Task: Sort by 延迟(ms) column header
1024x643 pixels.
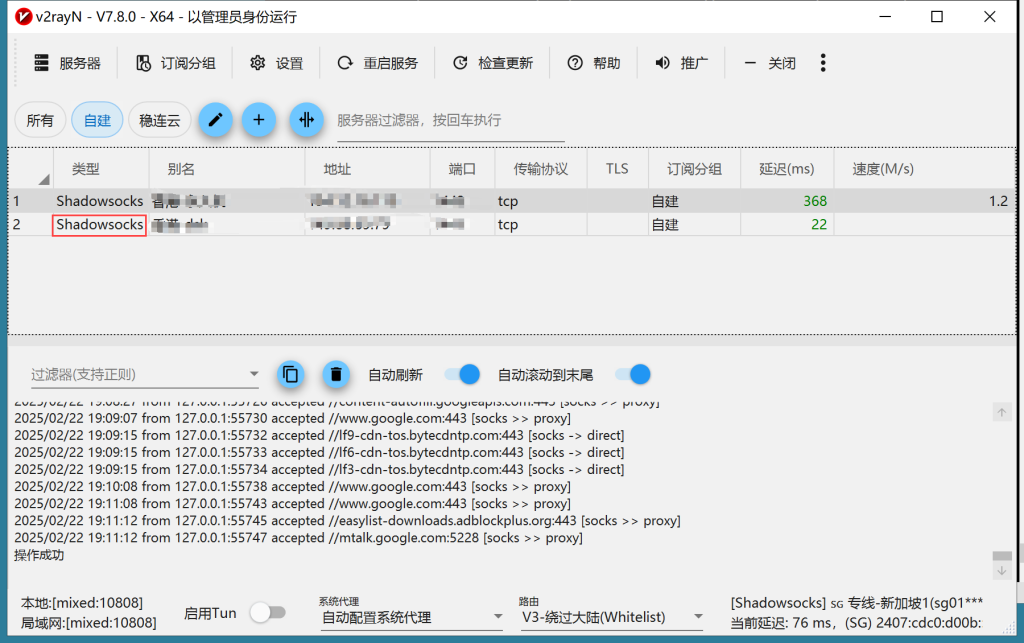Action: (785, 169)
